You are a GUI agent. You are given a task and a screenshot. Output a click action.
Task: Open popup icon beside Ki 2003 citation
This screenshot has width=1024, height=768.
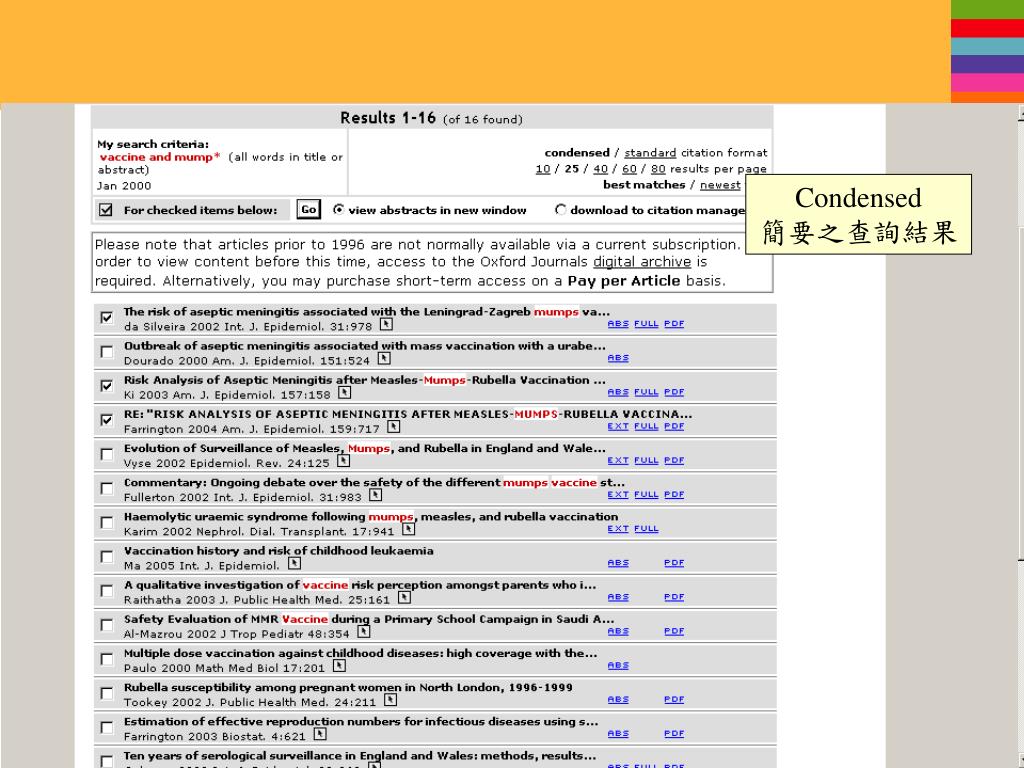[x=344, y=392]
